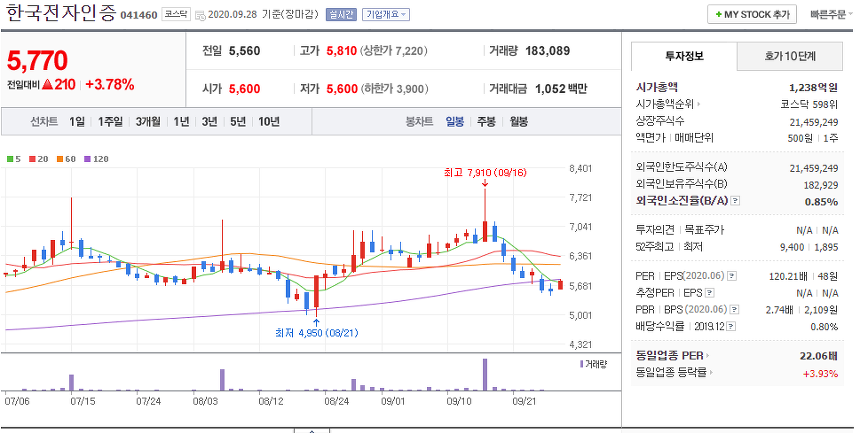Click the 52주최고 최저 value 9,400 | 1,895

[x=810, y=248]
